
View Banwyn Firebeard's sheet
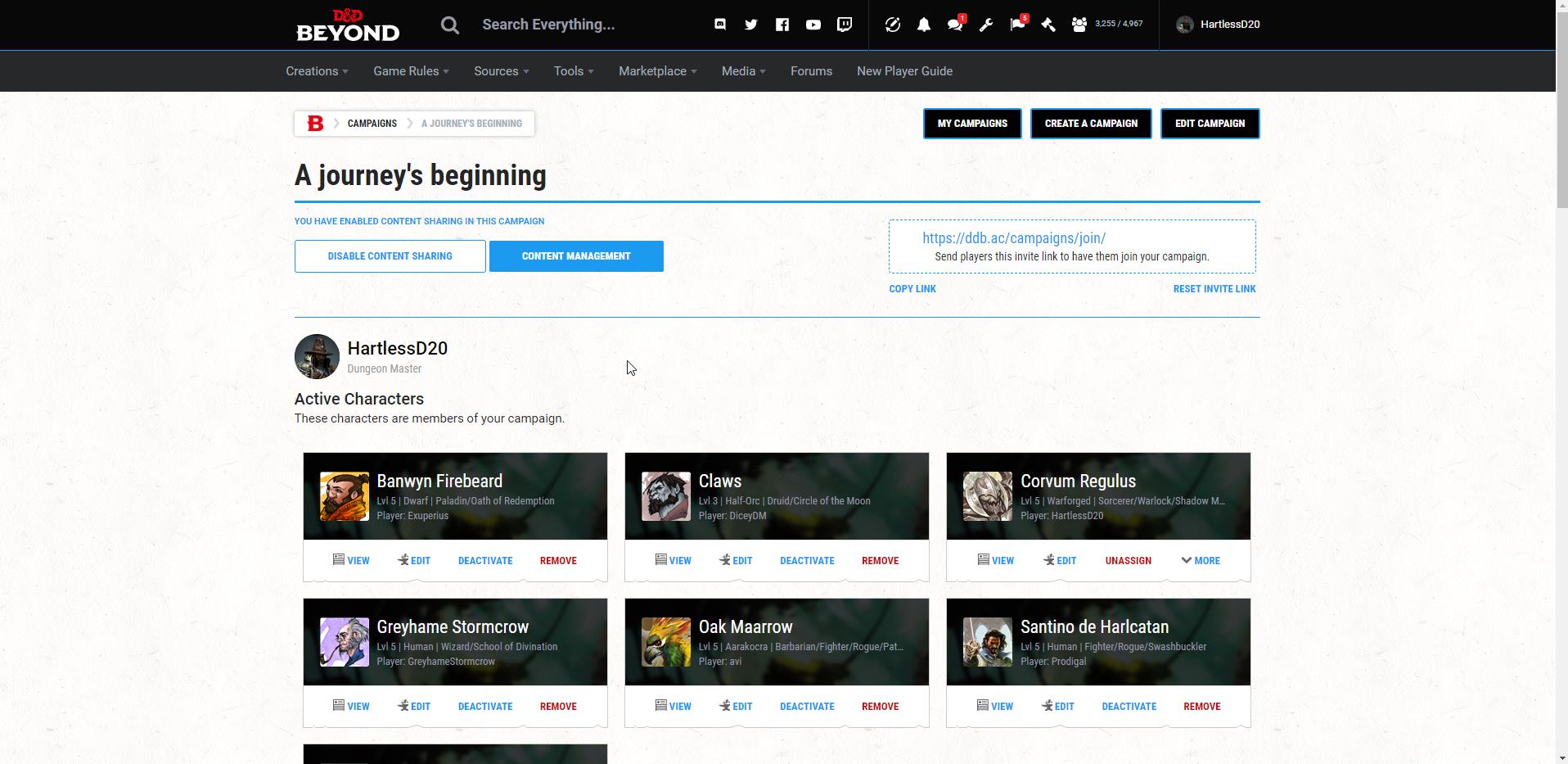(351, 561)
